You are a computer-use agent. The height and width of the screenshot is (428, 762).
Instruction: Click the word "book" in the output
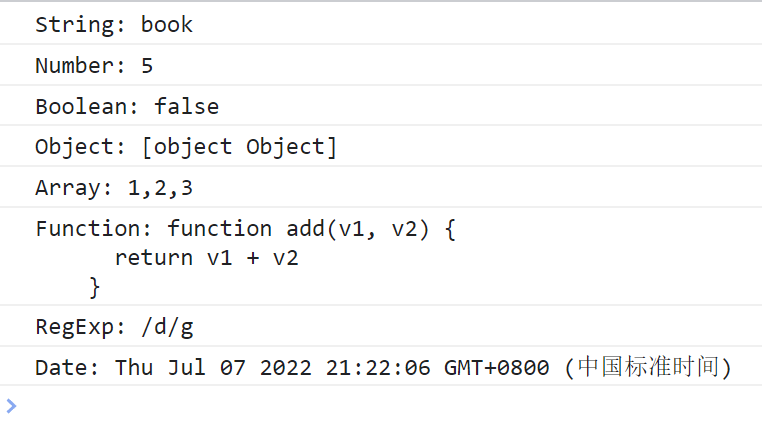pyautogui.click(x=167, y=25)
